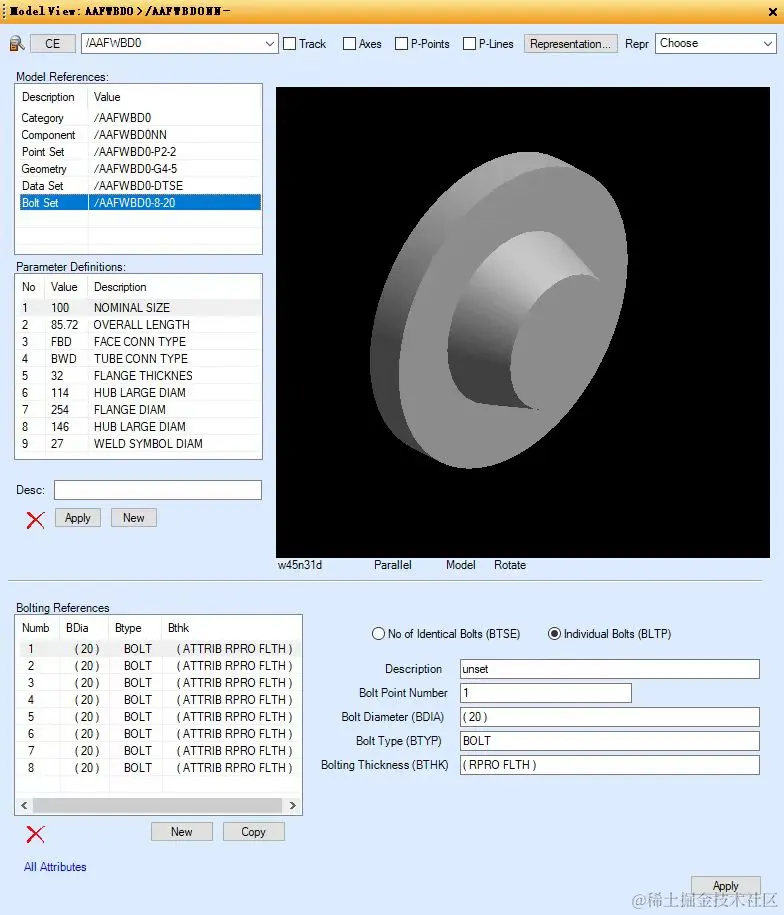Click the Copy button
Viewport: 784px width, 915px height.
click(253, 832)
